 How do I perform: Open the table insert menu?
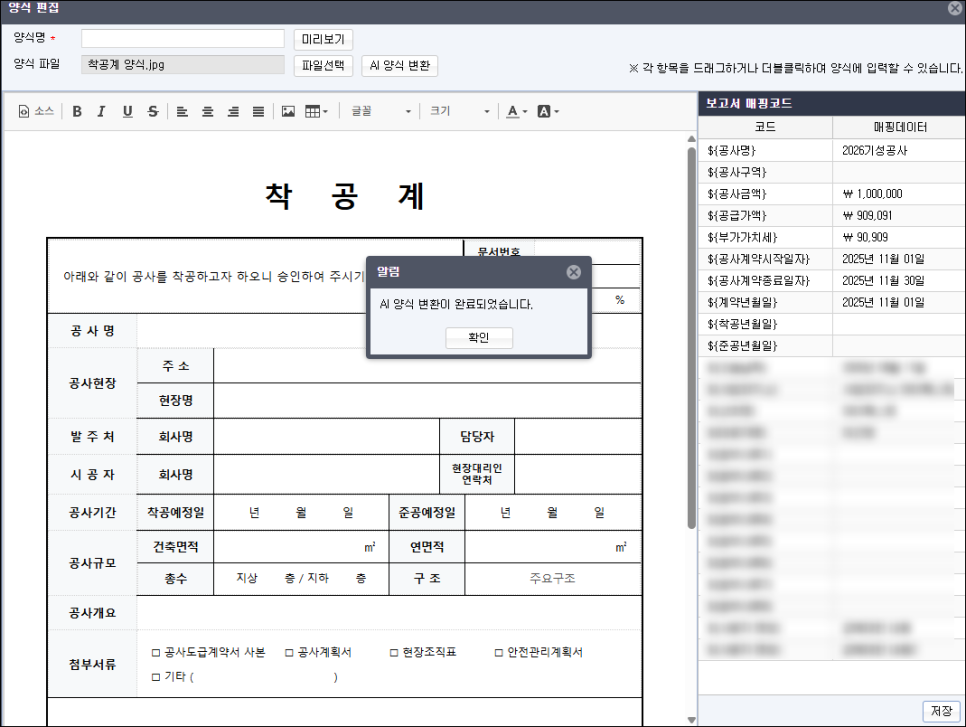pos(317,112)
